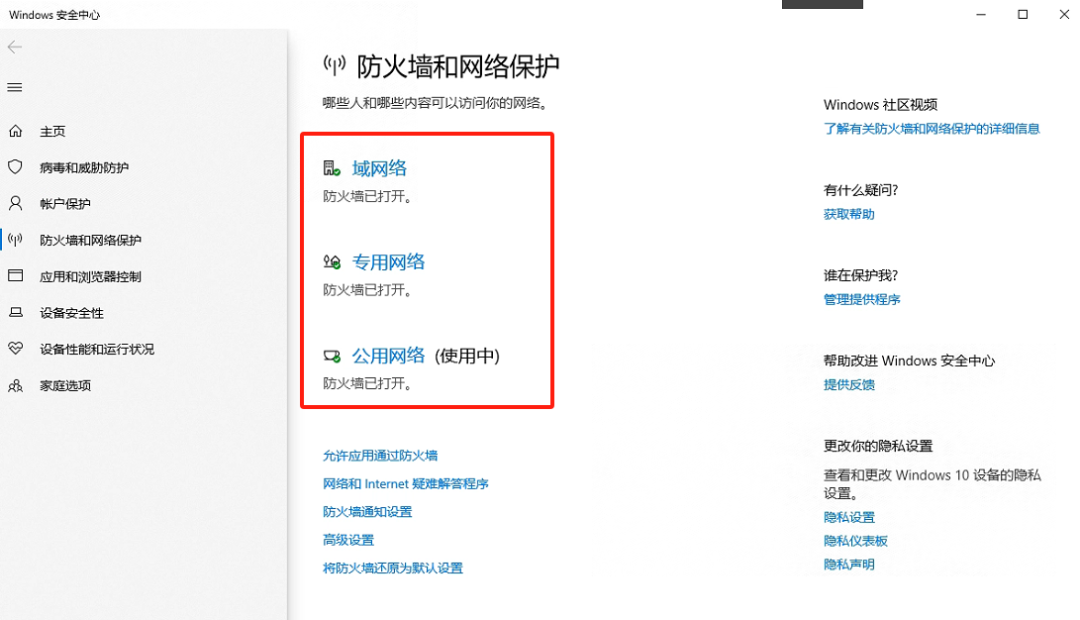Screen dimensions: 1080x620
Task: Click 防火墙已打开 status under 专用网络
Action: pos(368,290)
